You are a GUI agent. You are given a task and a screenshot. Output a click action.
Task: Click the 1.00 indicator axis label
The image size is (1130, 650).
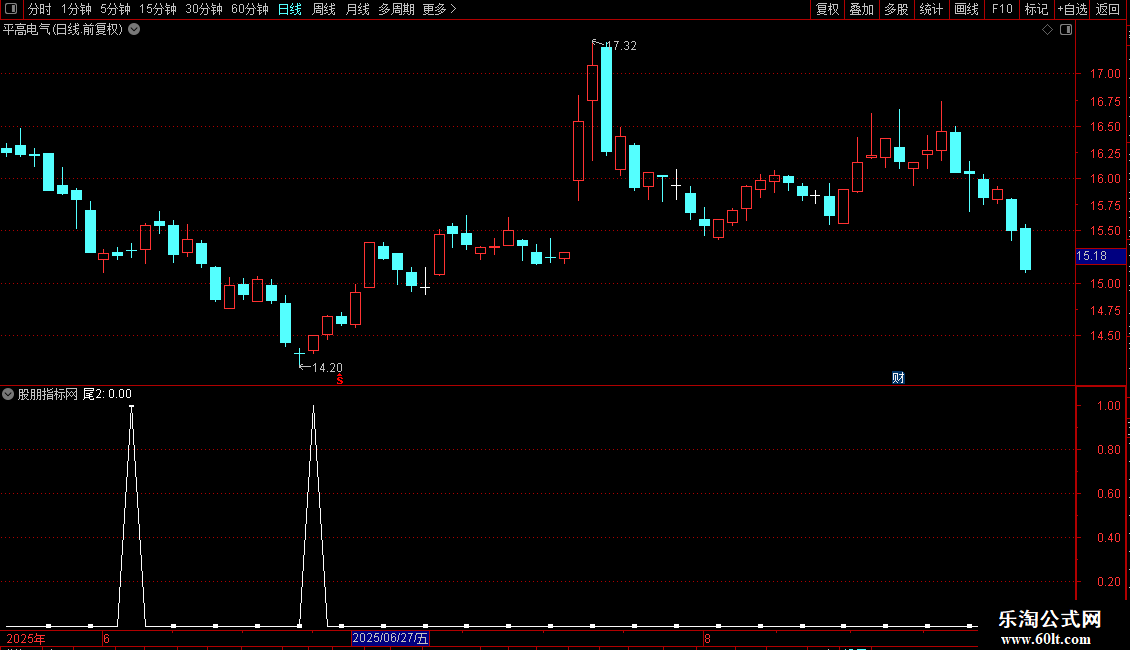pos(1108,406)
